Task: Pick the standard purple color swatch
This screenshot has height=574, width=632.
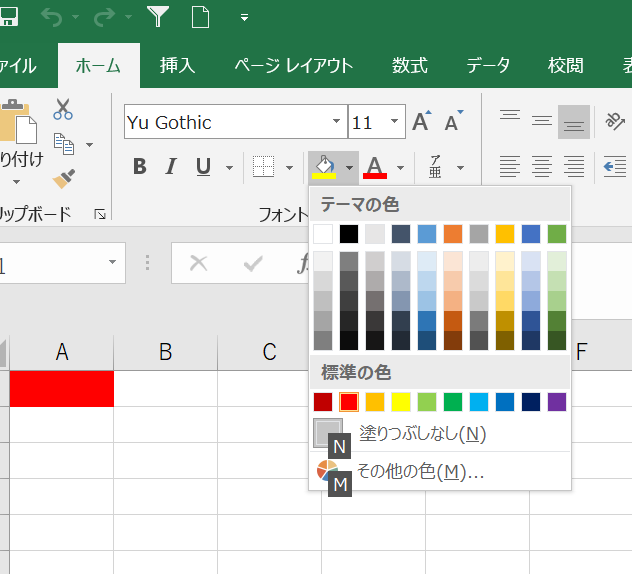Action: 557,402
